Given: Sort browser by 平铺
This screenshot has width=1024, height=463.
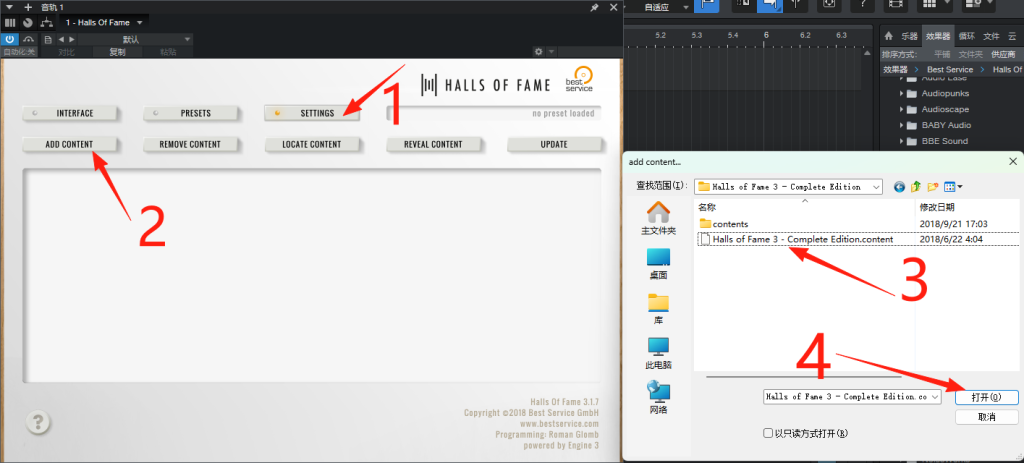Looking at the screenshot, I should (x=942, y=54).
